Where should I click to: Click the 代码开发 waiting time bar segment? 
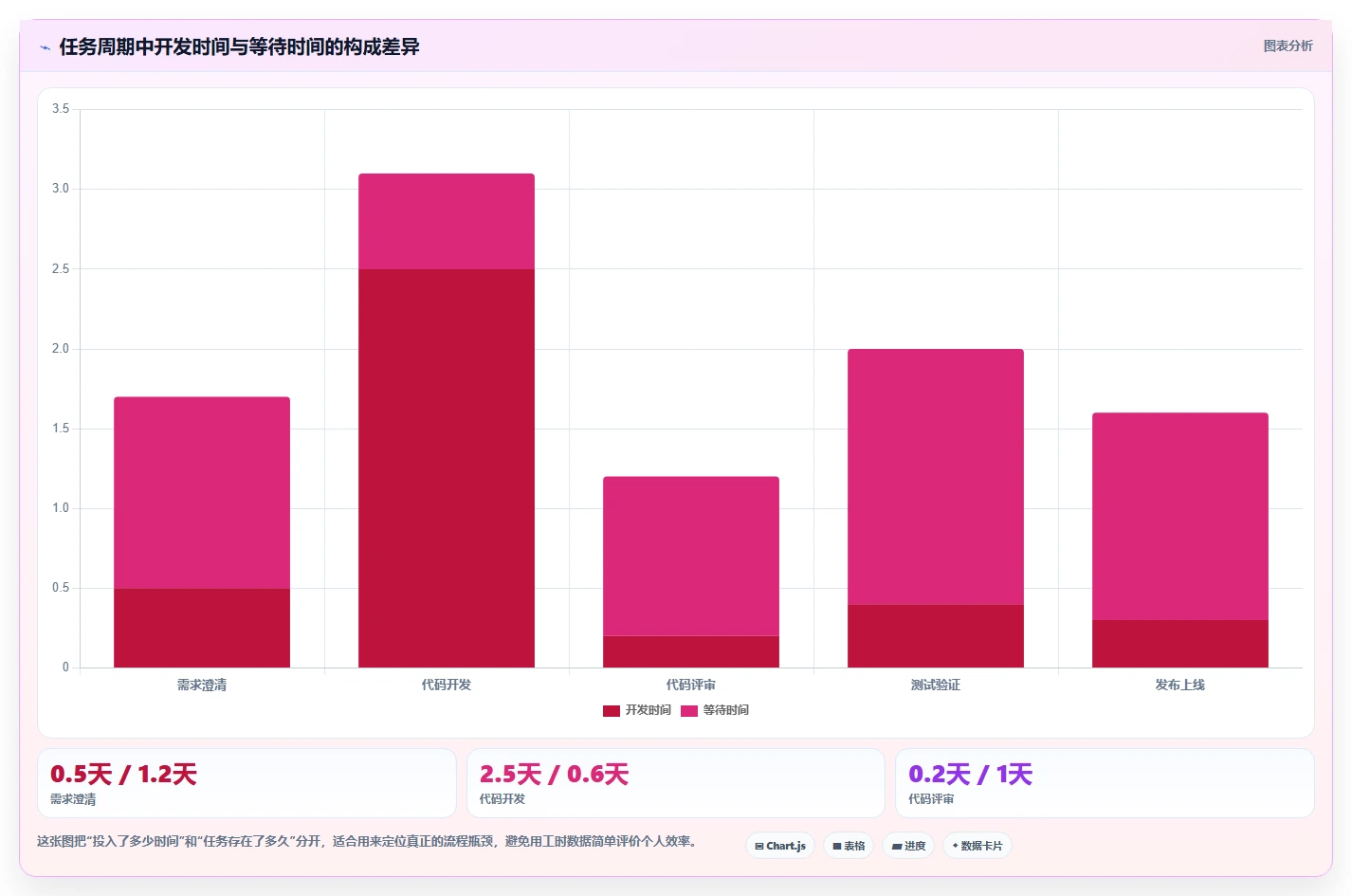447,221
